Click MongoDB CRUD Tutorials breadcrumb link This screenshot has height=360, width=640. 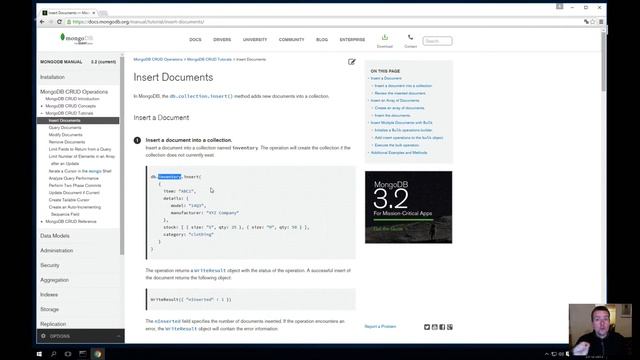click(209, 60)
